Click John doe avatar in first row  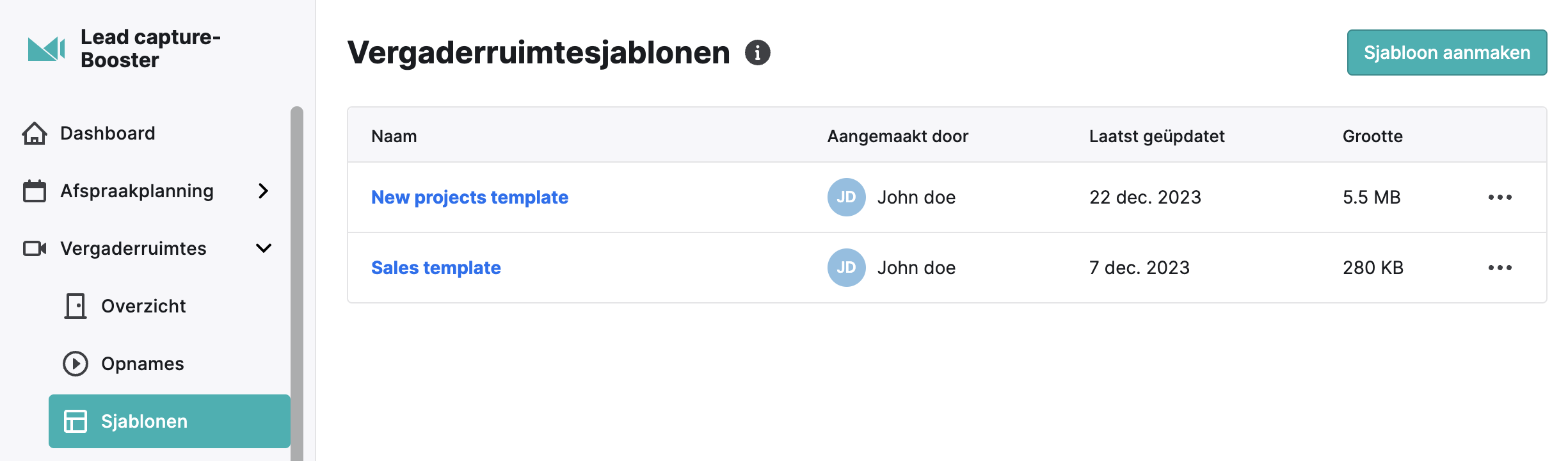[x=847, y=197]
